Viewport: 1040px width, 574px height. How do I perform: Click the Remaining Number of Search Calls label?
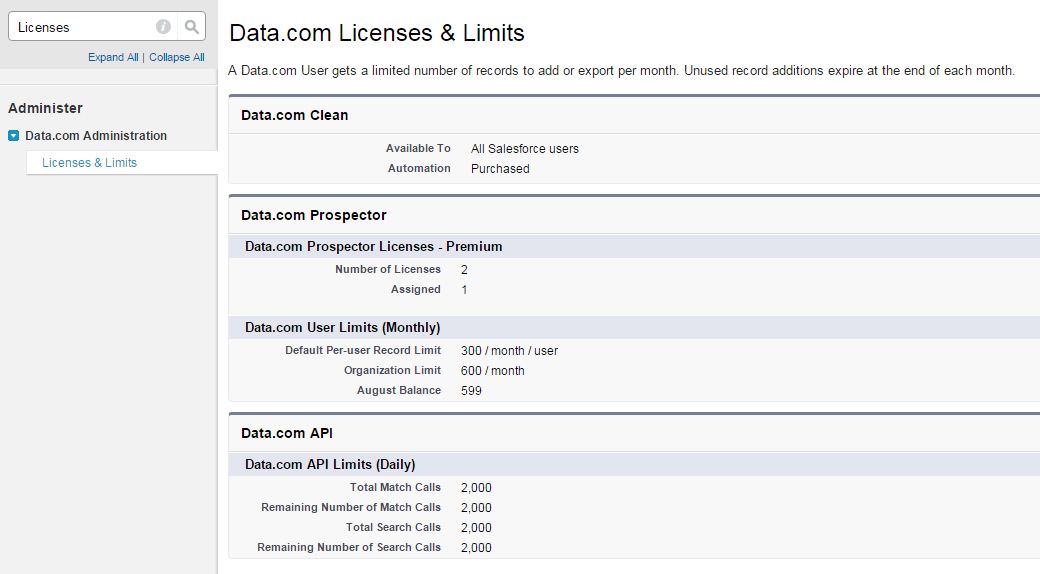click(349, 547)
